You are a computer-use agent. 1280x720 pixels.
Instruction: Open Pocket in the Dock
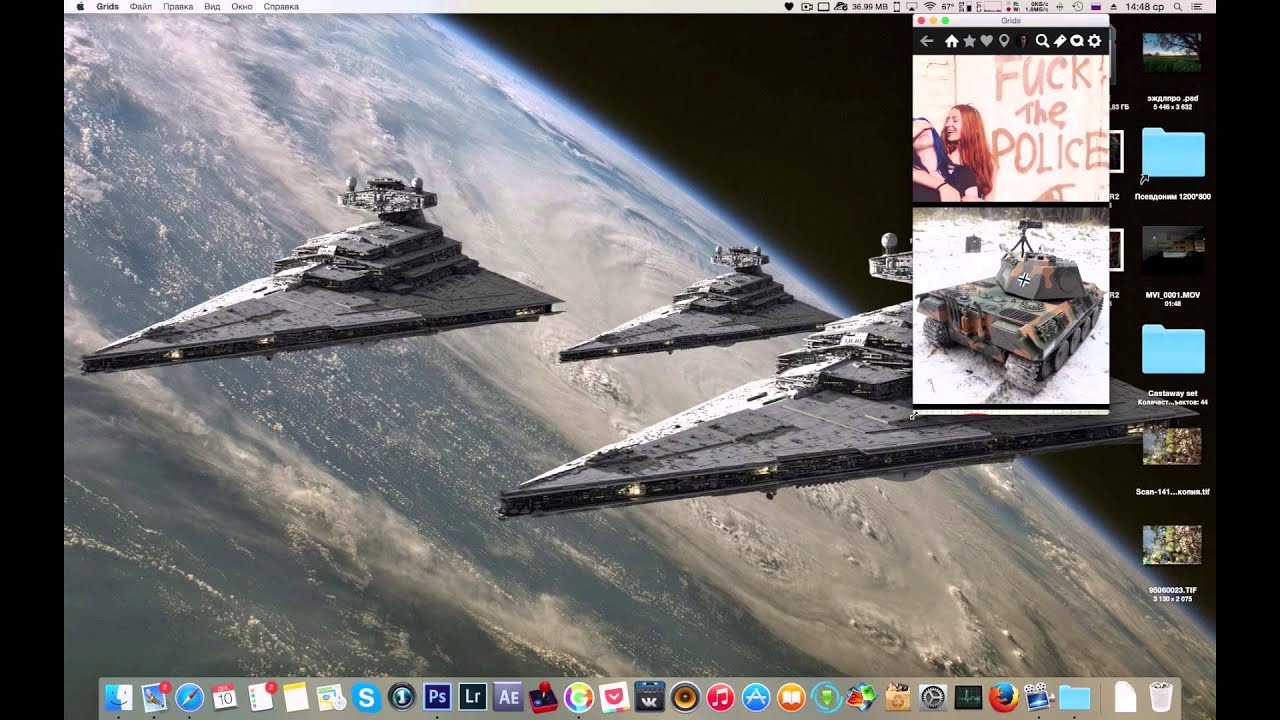pyautogui.click(x=614, y=697)
